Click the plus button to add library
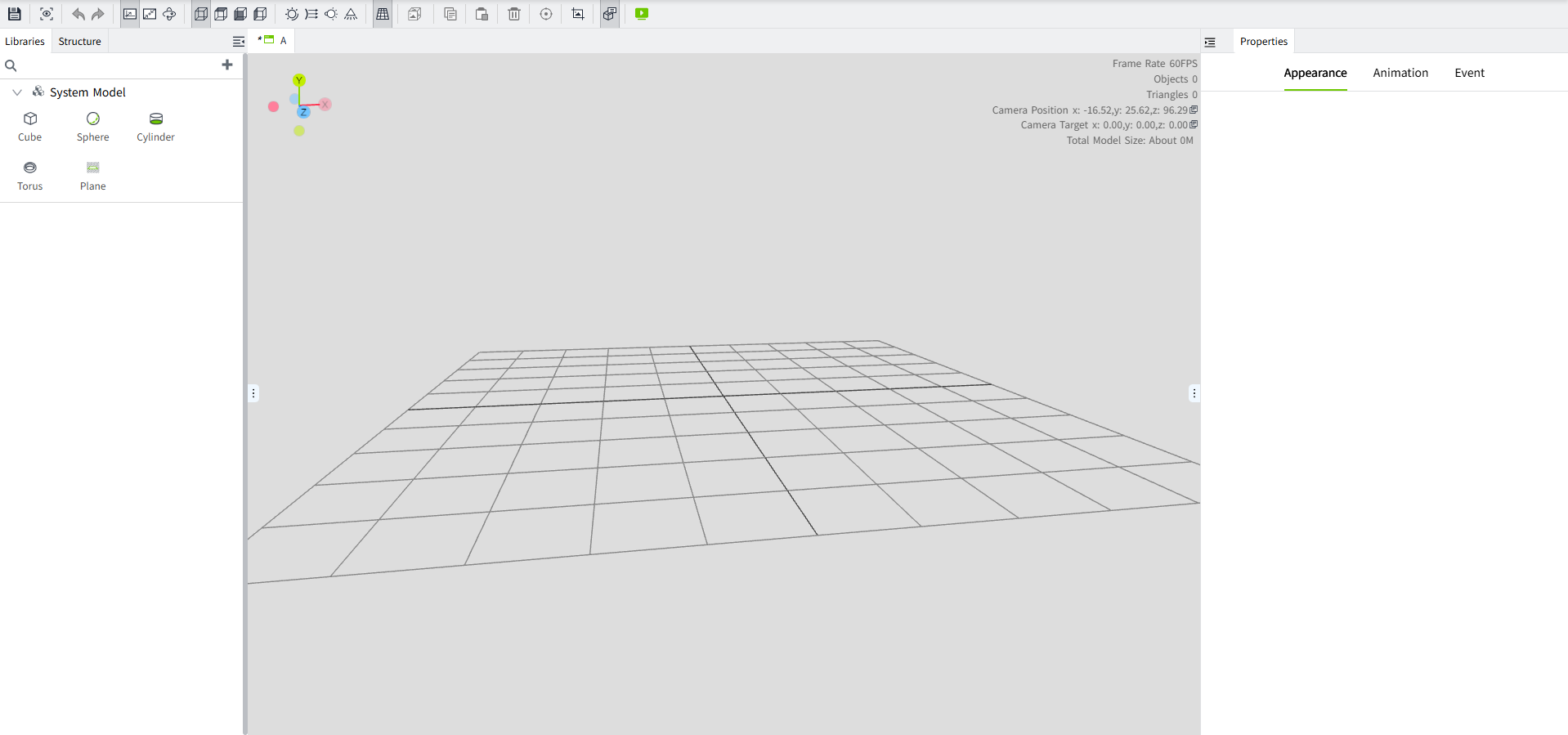 (x=227, y=65)
